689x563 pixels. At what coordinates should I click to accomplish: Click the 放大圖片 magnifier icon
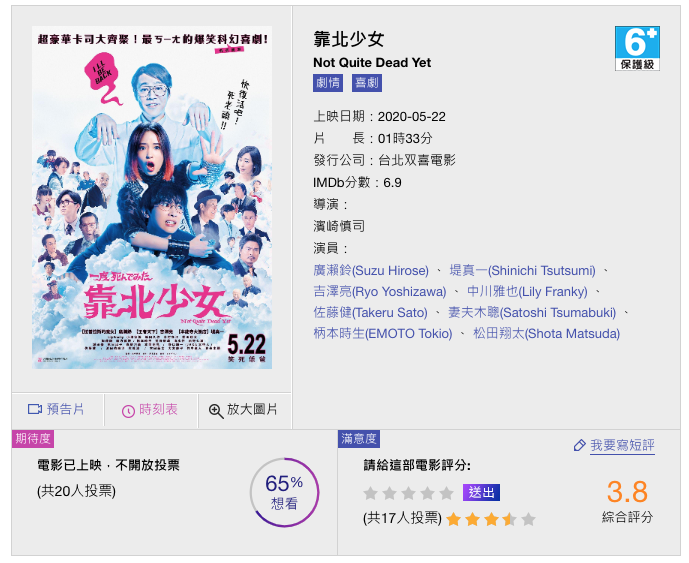point(216,411)
